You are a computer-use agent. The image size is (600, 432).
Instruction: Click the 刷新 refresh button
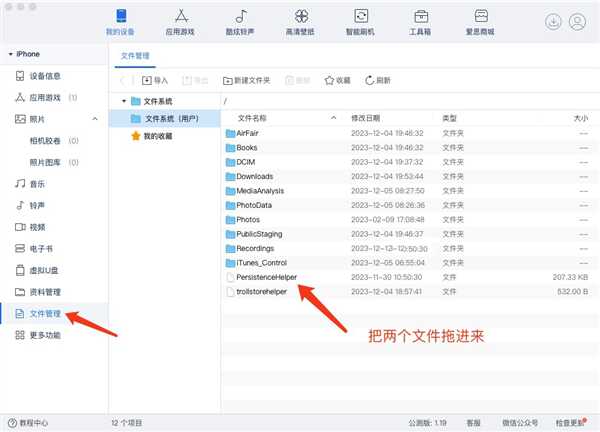[378, 80]
